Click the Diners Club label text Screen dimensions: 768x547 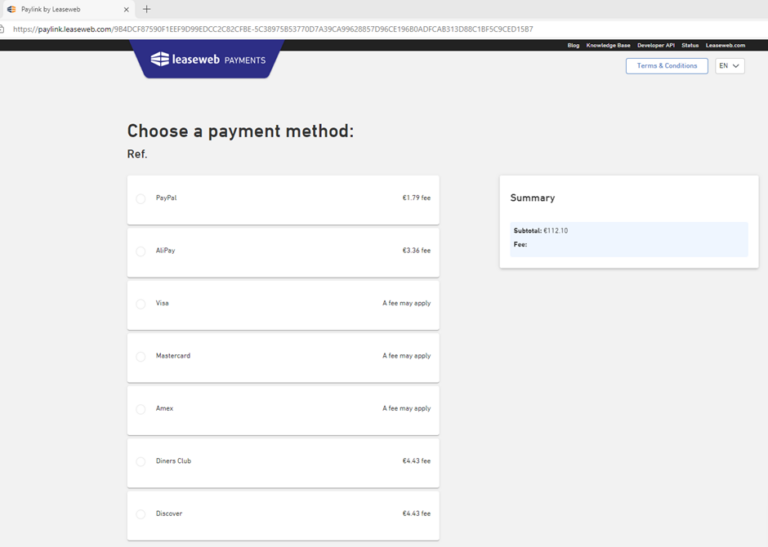[x=173, y=461]
